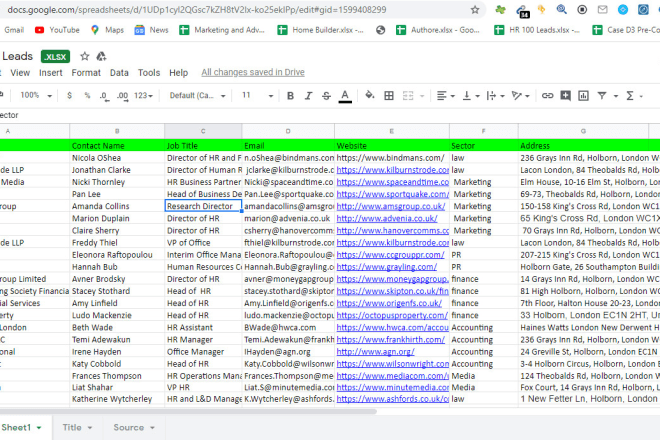
Task: Open the Insert menu
Action: point(51,72)
